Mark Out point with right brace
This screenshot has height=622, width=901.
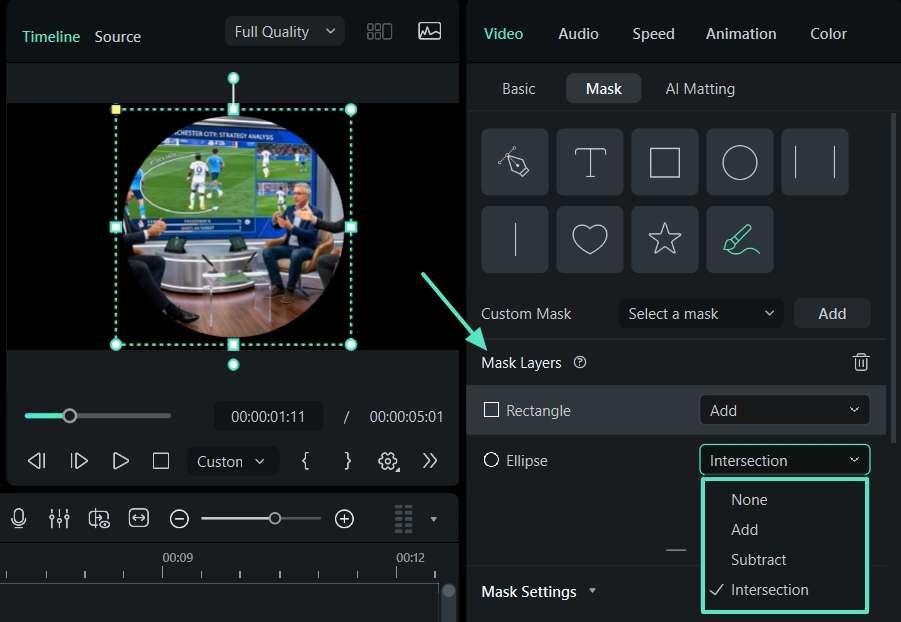(x=347, y=461)
